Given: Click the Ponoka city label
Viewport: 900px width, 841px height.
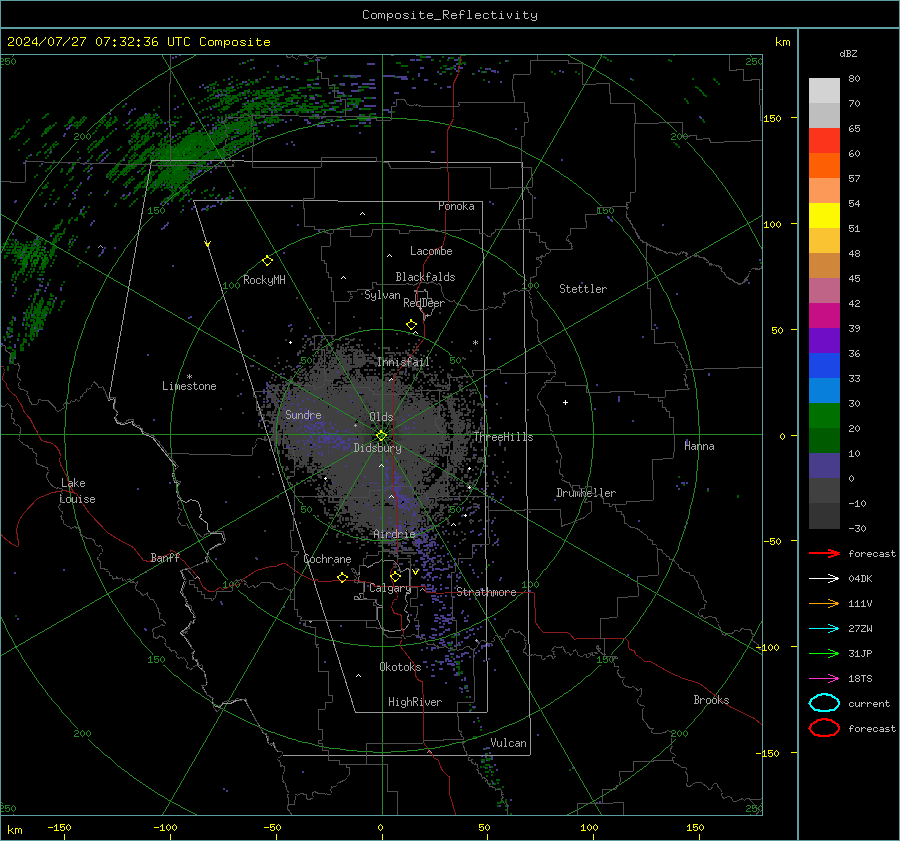Looking at the screenshot, I should (456, 206).
